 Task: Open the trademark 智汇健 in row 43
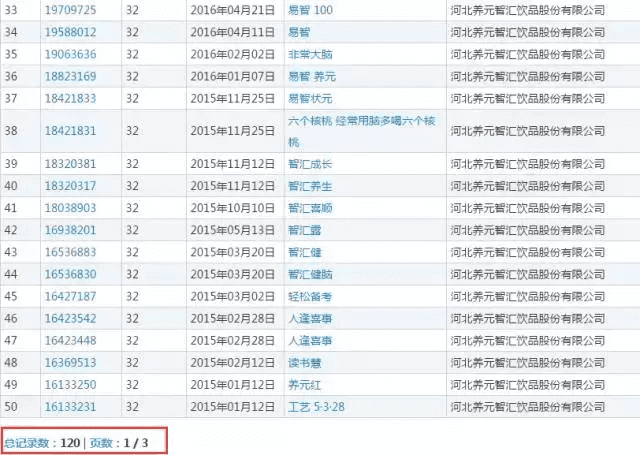[304, 252]
